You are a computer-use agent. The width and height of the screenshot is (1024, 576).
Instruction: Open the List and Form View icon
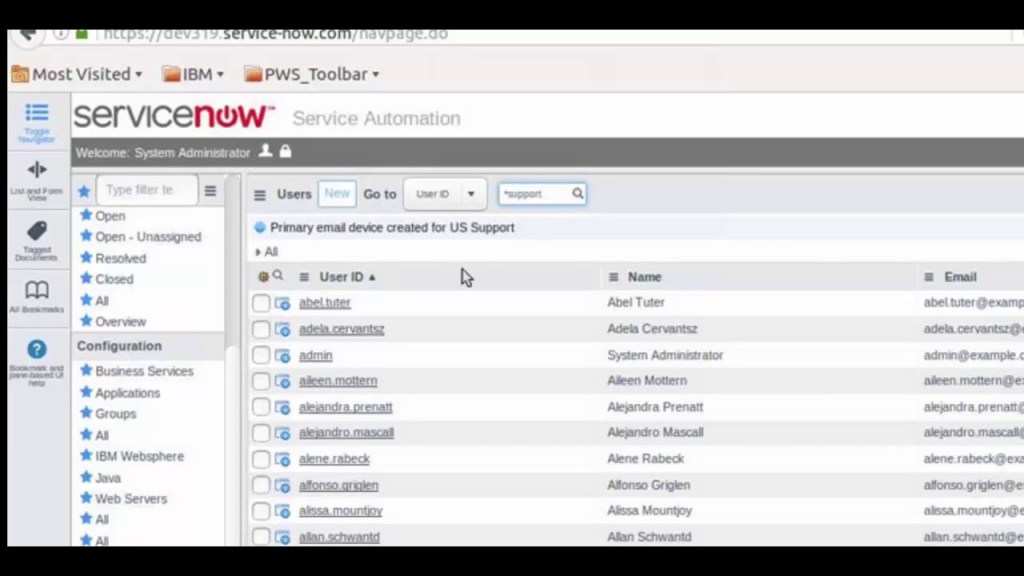pos(37,170)
